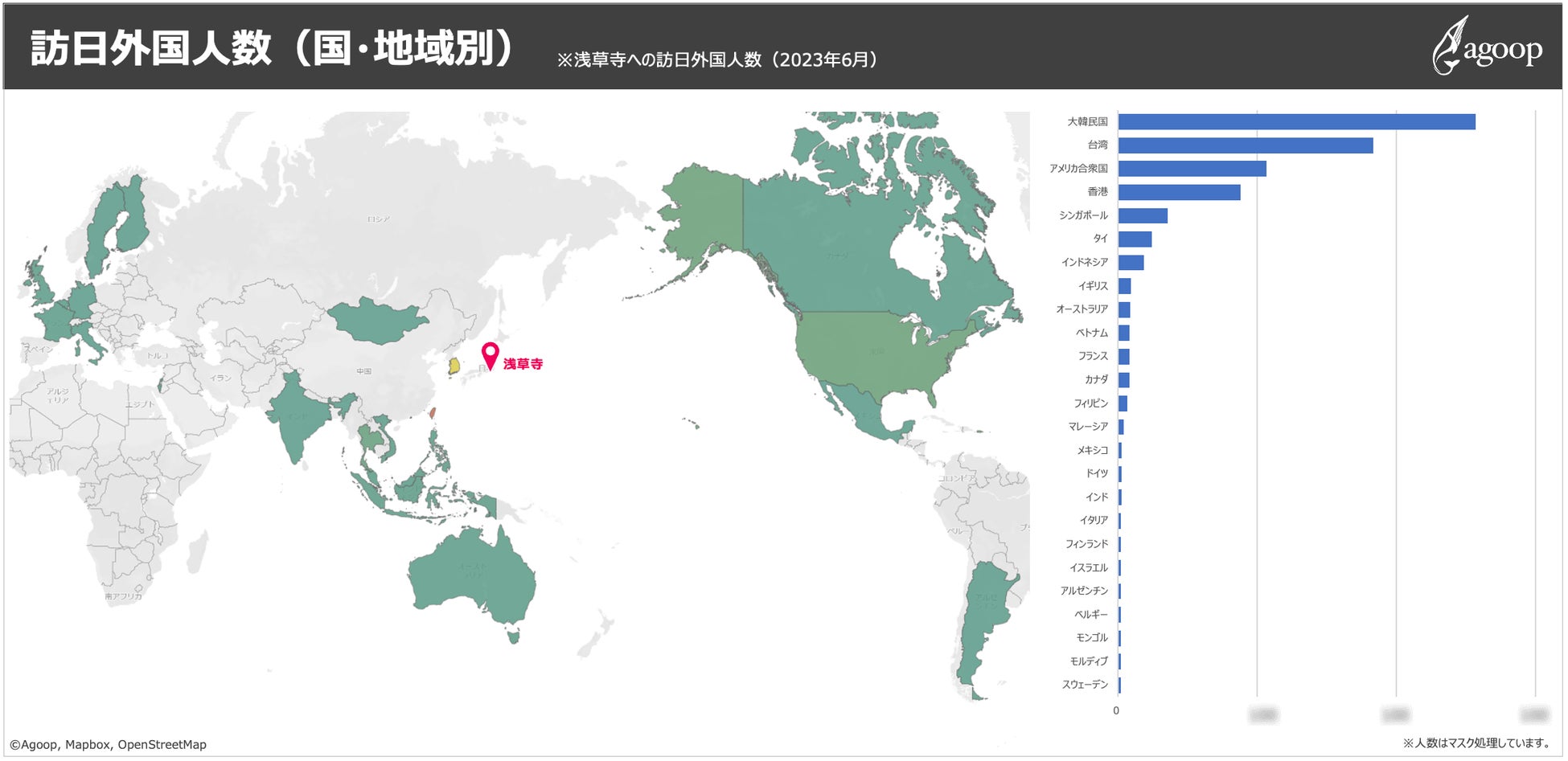Click the 大韓民国 label

point(1087,121)
